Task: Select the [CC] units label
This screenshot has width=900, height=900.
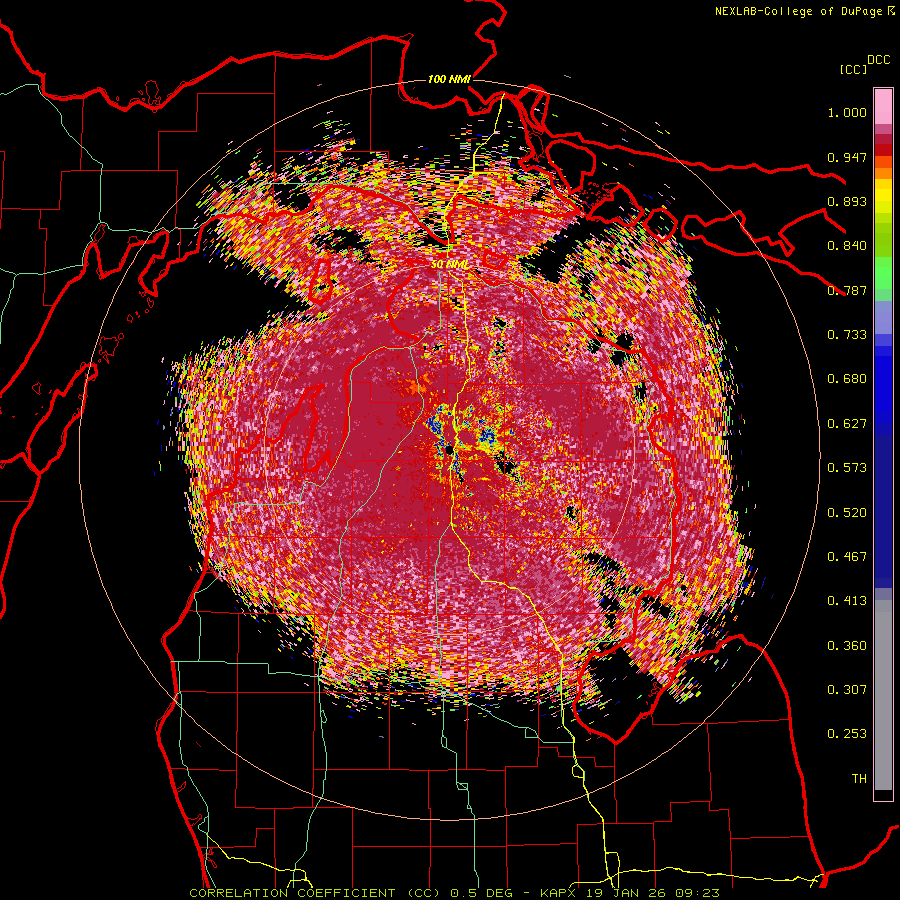Action: point(853,69)
